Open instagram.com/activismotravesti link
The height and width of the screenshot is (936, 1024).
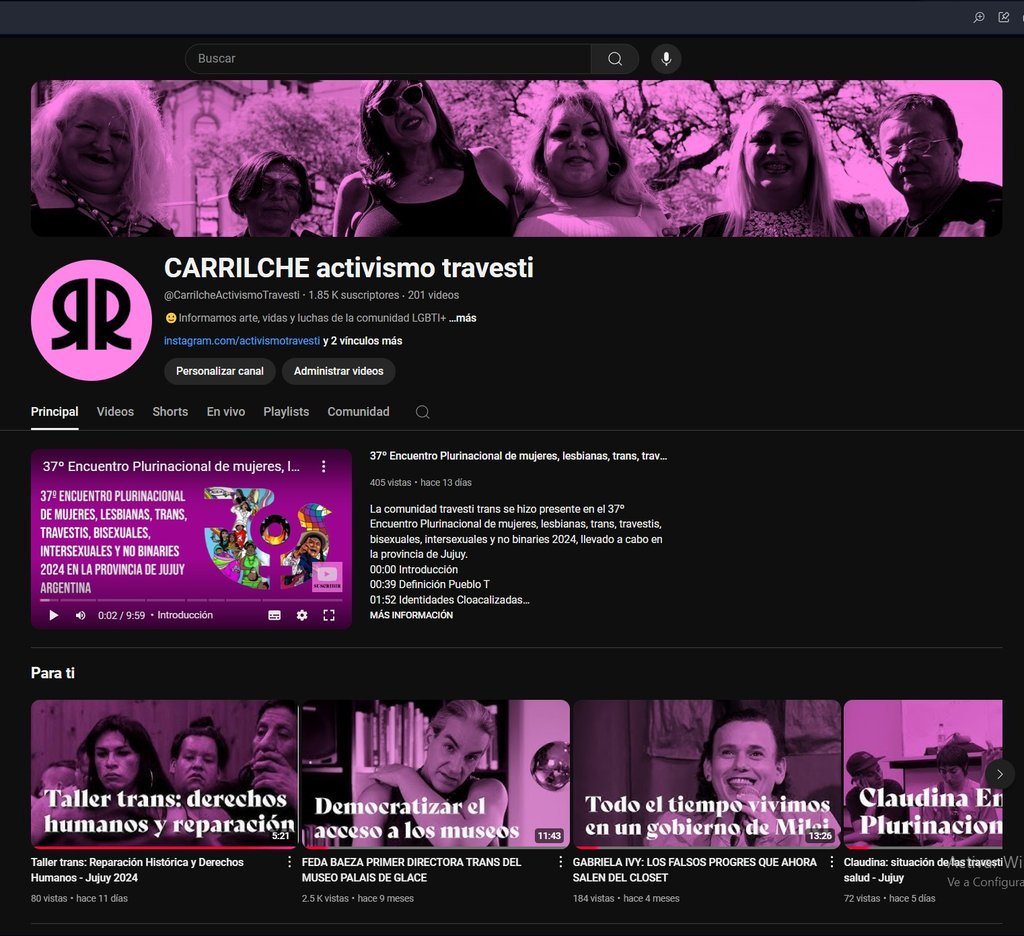[x=242, y=341]
